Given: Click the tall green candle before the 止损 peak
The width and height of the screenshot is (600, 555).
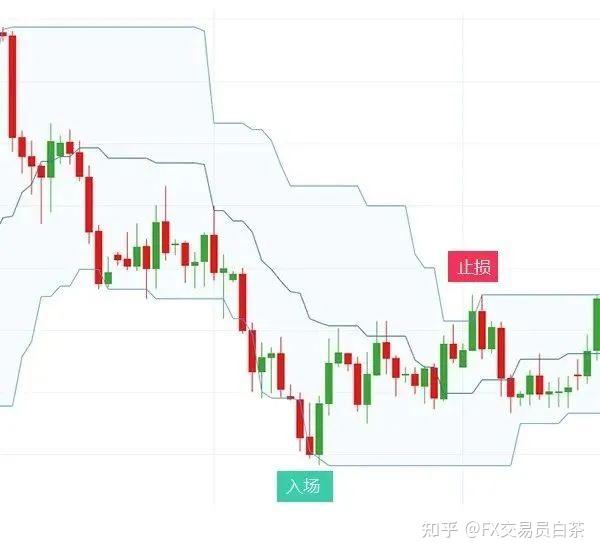Looking at the screenshot, I should [444, 371].
